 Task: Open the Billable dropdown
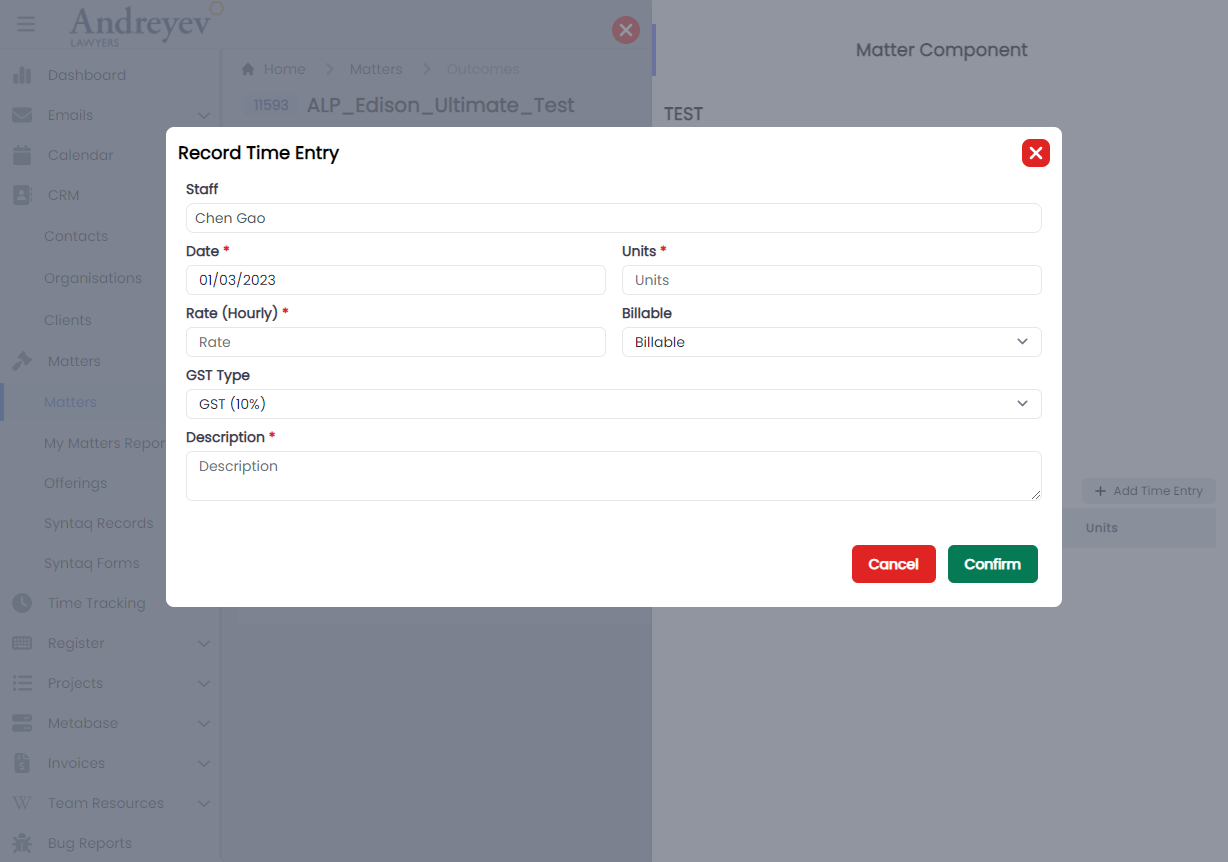tap(831, 342)
